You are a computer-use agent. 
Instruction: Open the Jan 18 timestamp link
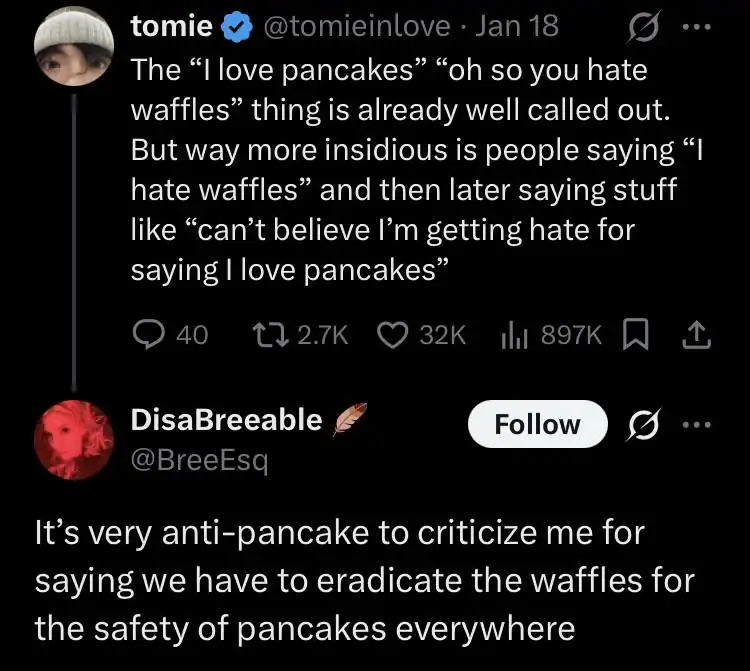coord(524,28)
